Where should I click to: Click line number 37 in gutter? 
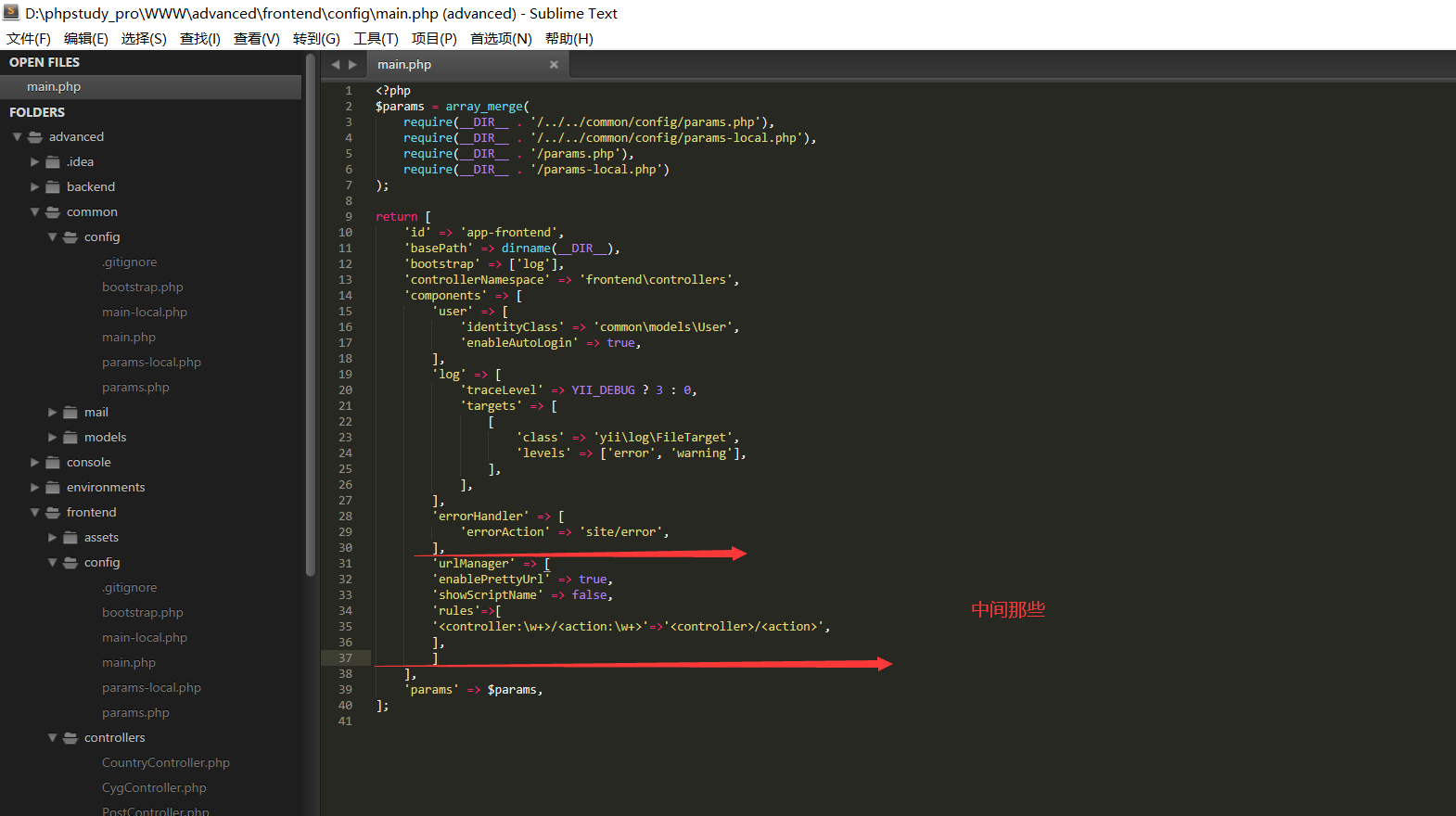345,657
